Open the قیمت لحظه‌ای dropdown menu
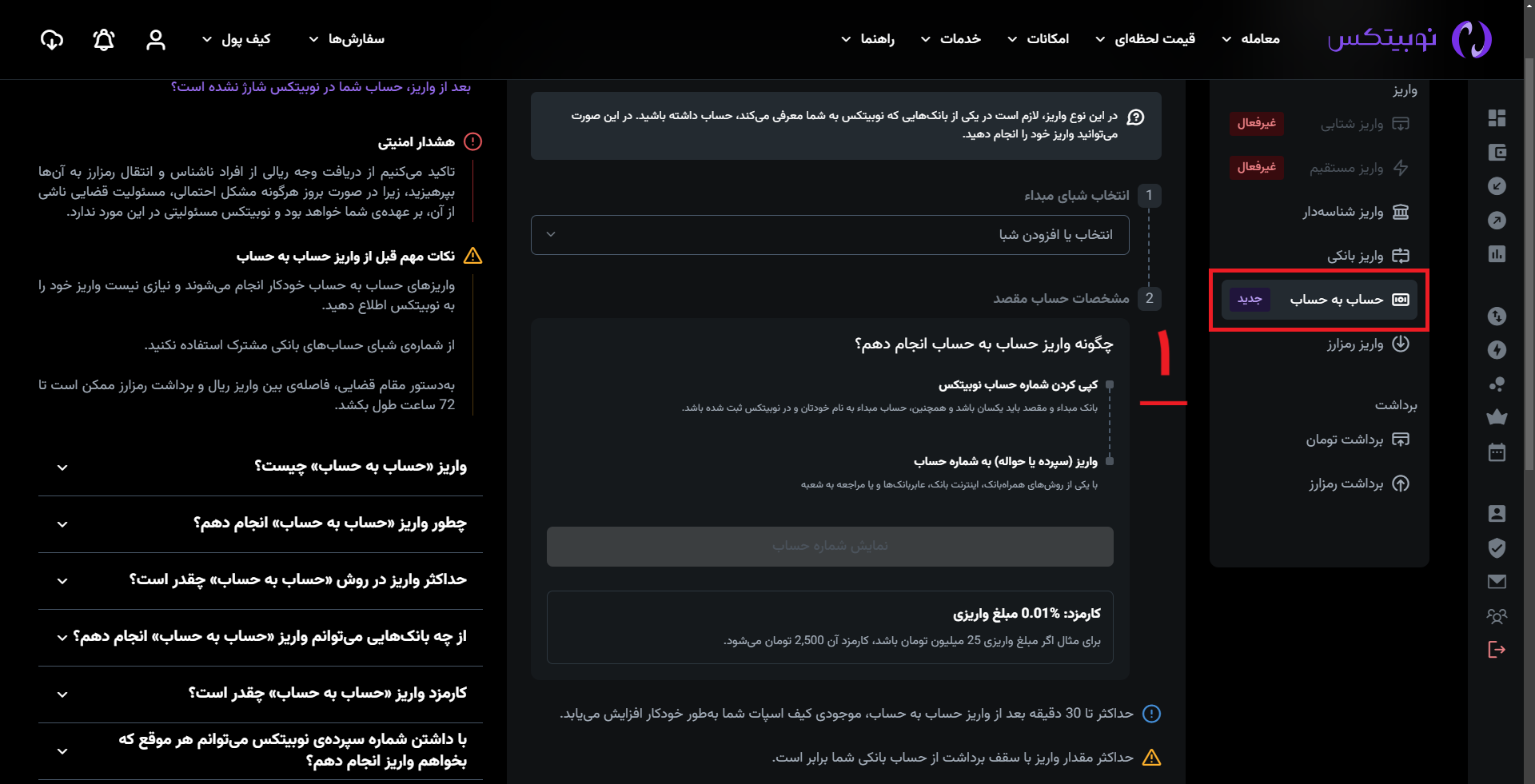The height and width of the screenshot is (784, 1535). [1145, 39]
